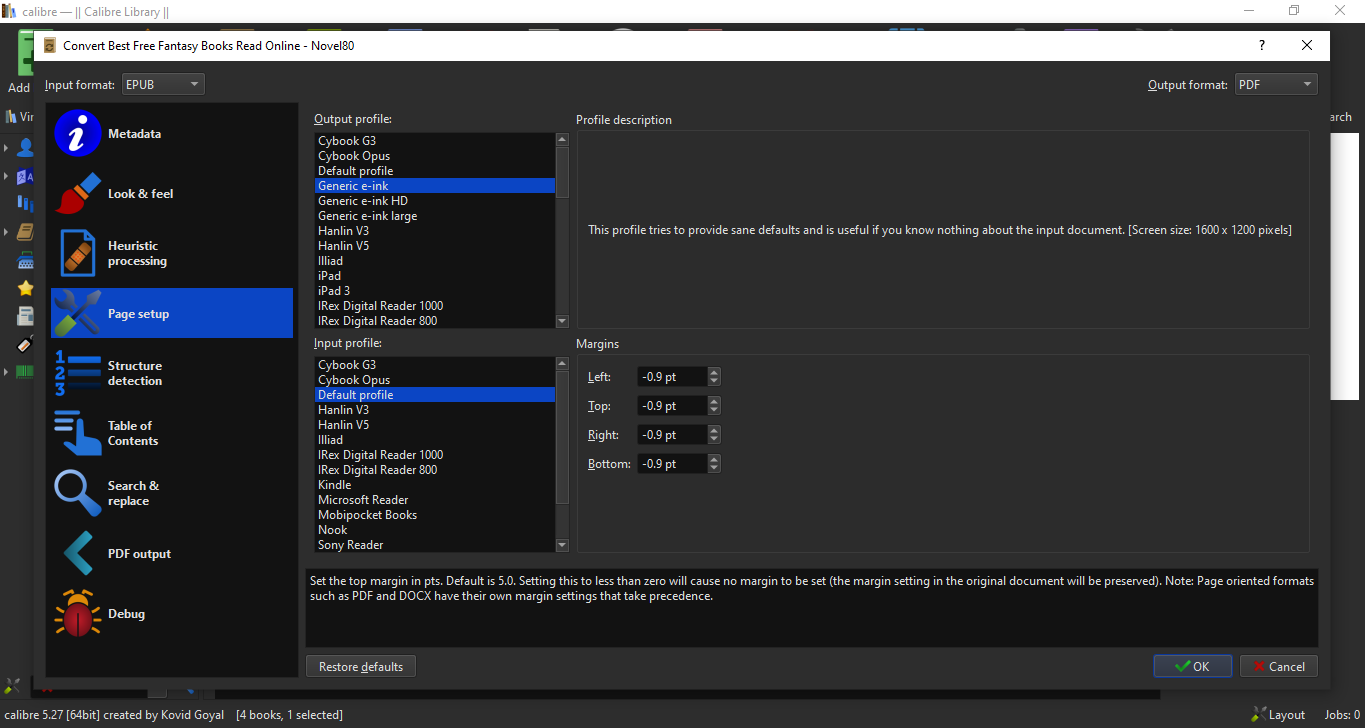Open the Metadata section icon
This screenshot has width=1365, height=728.
point(78,134)
